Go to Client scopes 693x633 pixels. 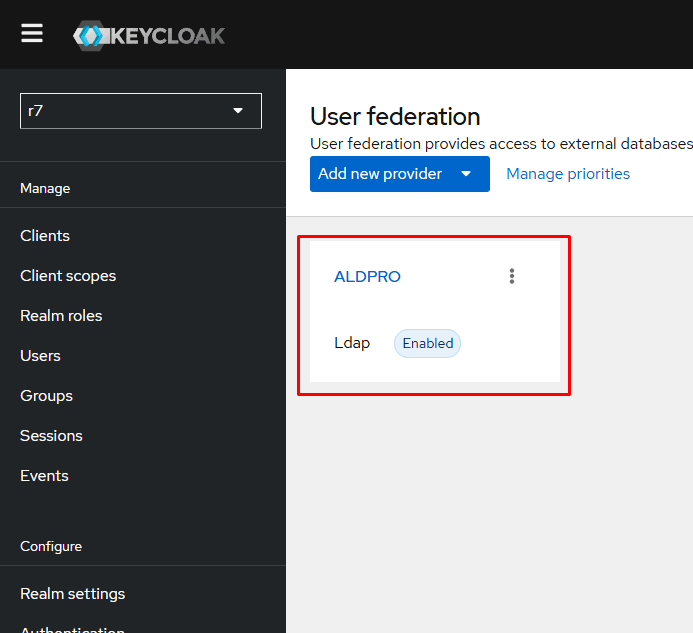tap(68, 276)
